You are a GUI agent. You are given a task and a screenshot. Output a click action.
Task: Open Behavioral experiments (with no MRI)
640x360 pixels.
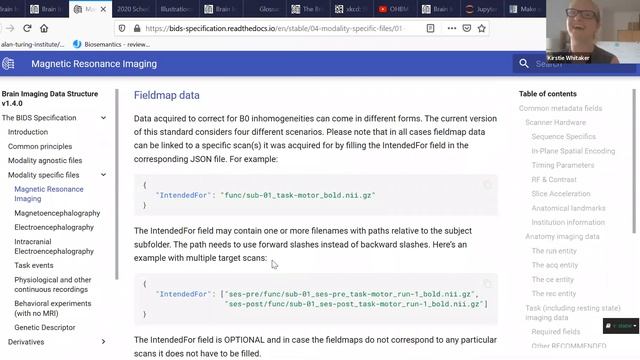click(53, 308)
